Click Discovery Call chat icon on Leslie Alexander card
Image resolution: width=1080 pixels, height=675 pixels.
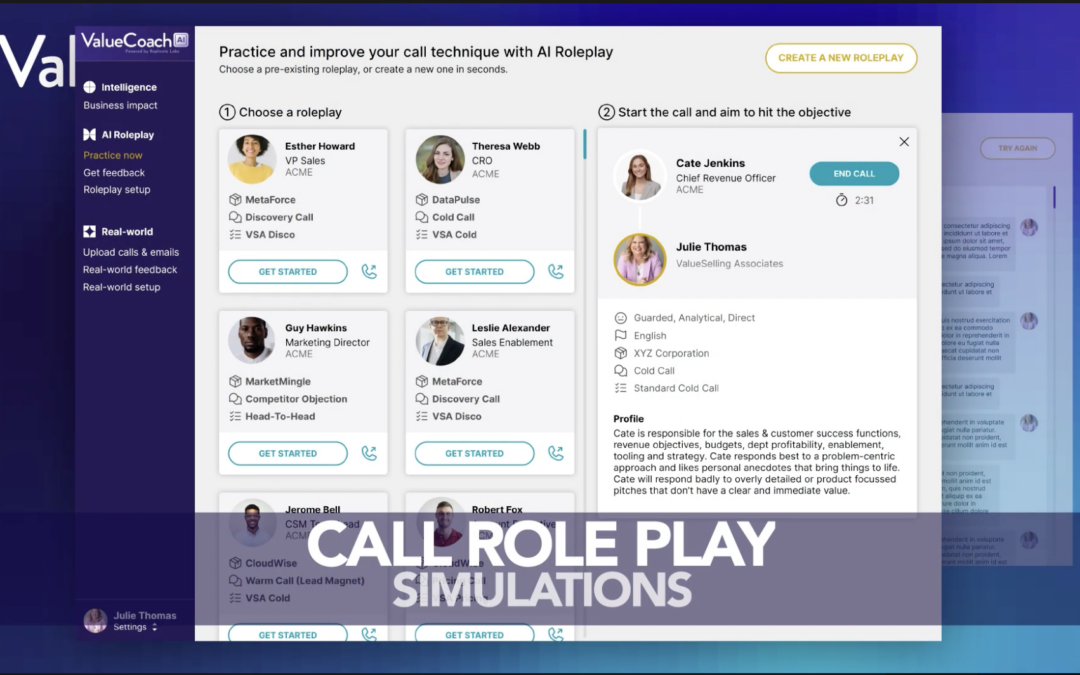pyautogui.click(x=422, y=399)
